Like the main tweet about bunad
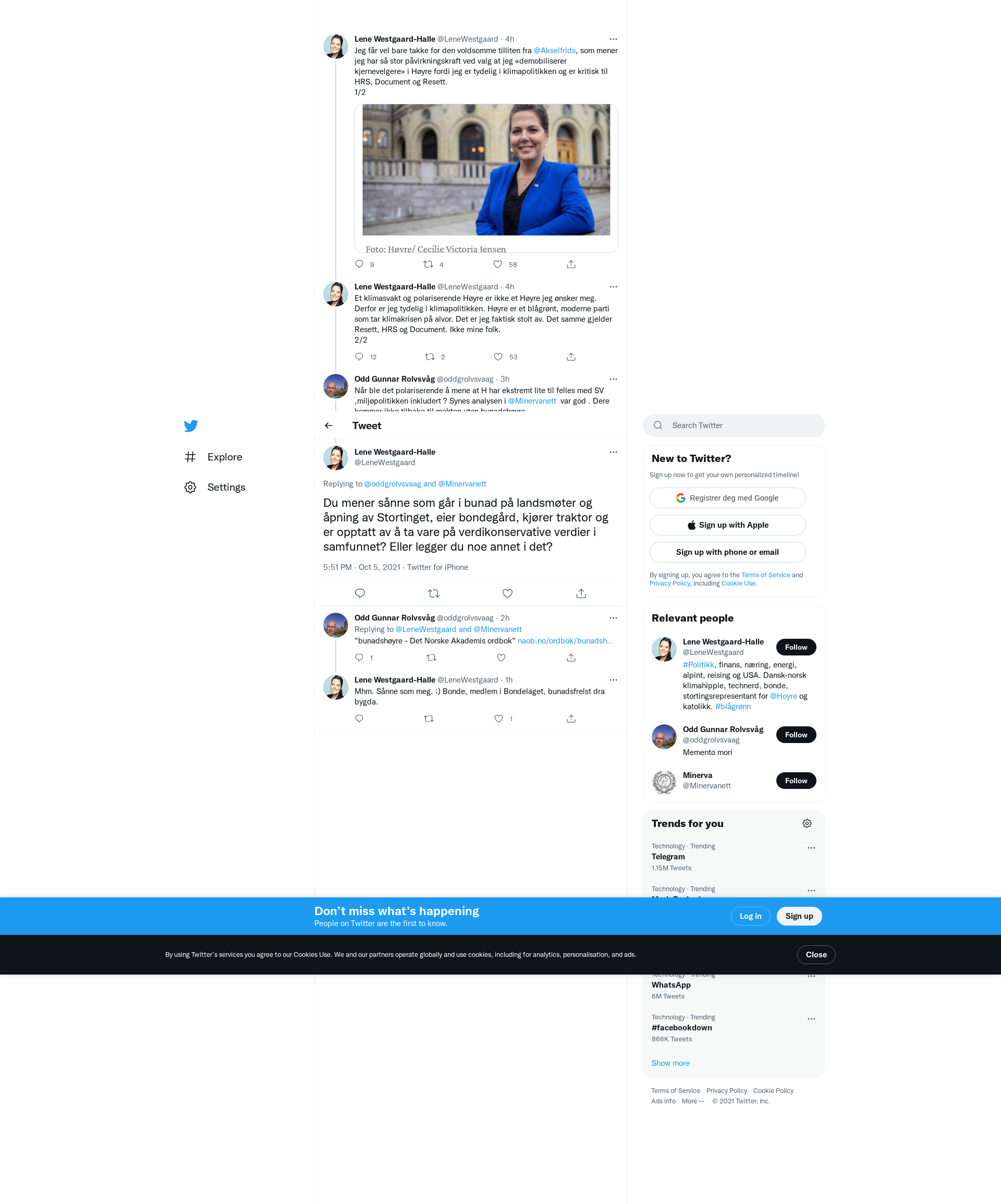 (507, 593)
